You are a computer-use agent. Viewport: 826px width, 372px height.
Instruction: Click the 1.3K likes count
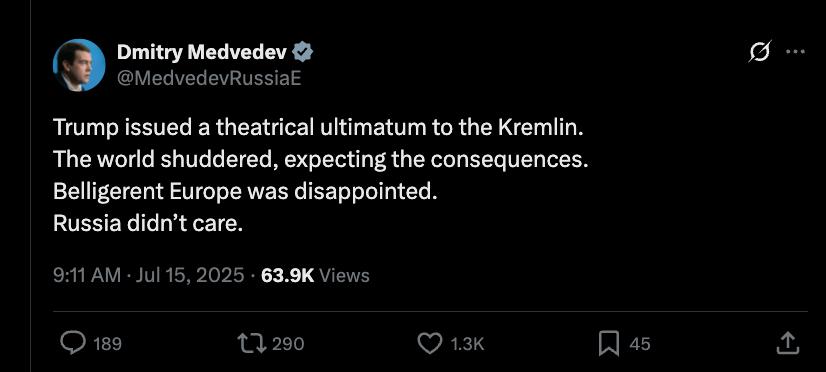coord(467,344)
